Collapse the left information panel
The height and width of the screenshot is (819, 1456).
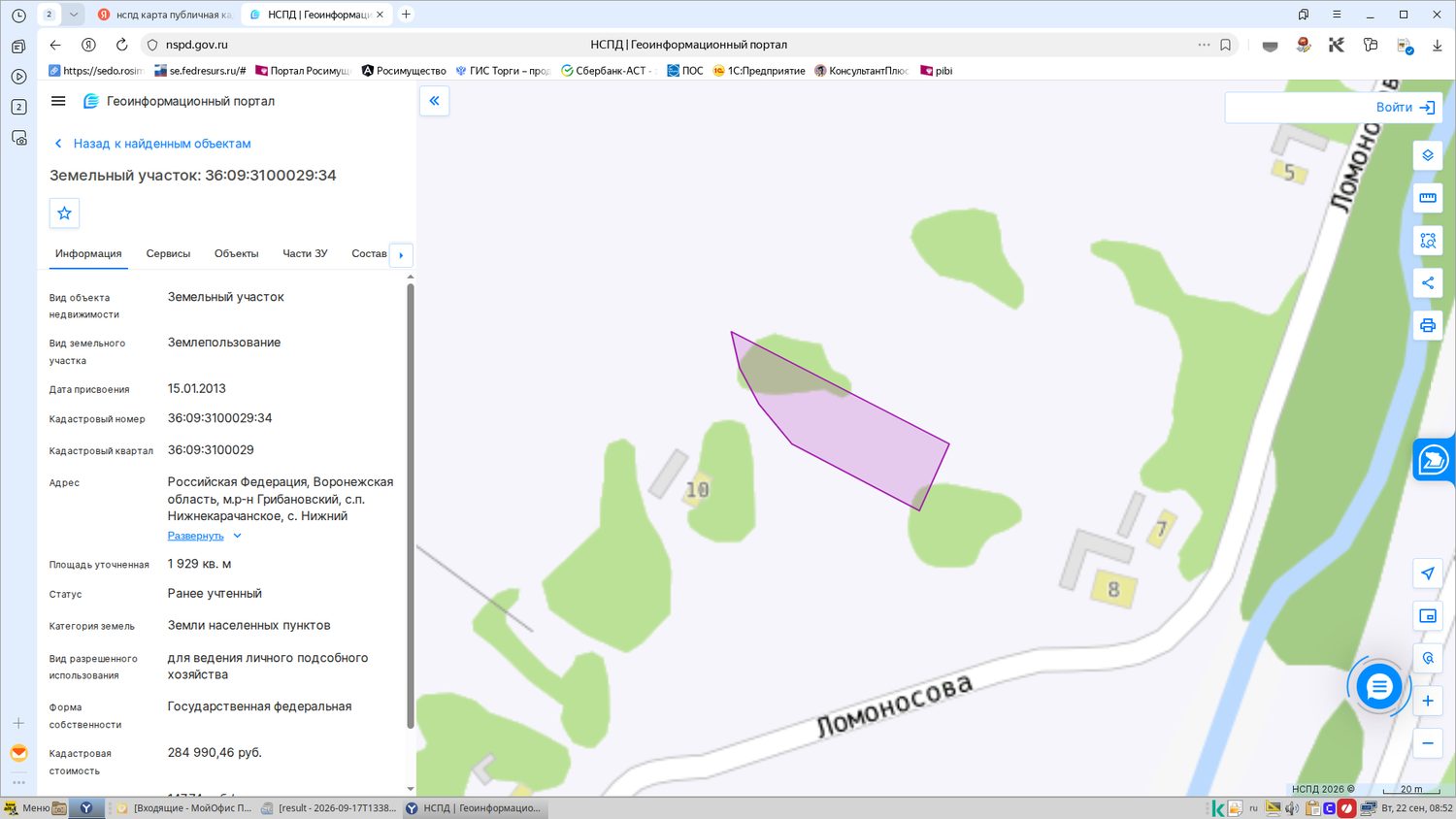pos(434,101)
